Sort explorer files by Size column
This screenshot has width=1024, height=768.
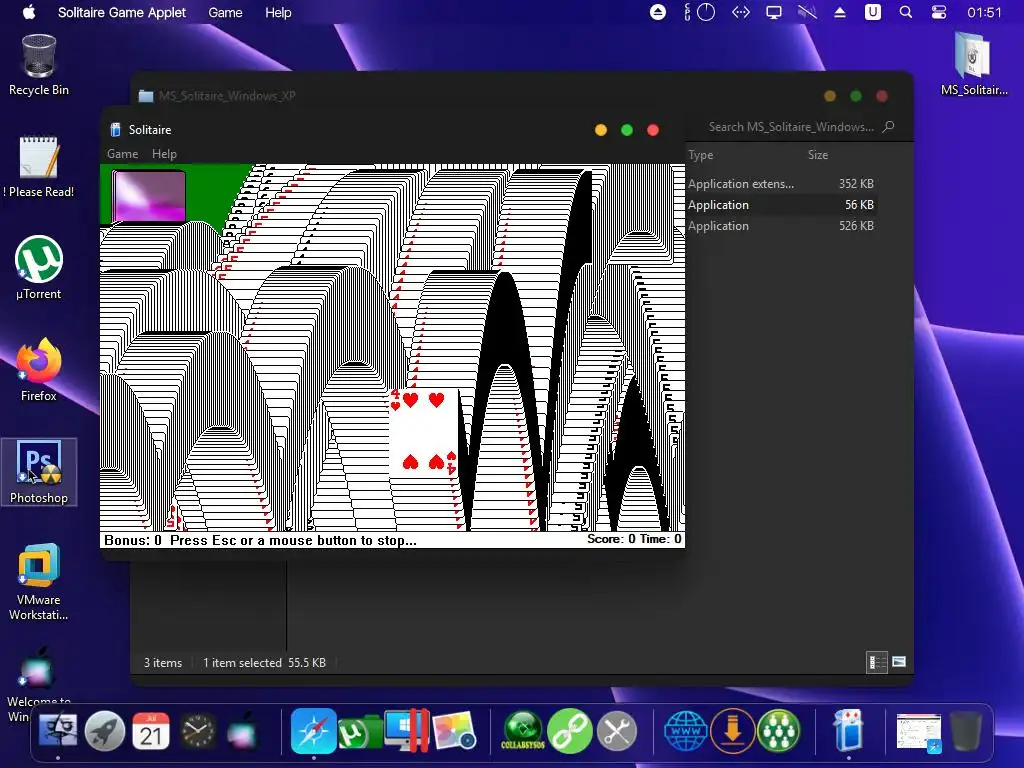[818, 155]
